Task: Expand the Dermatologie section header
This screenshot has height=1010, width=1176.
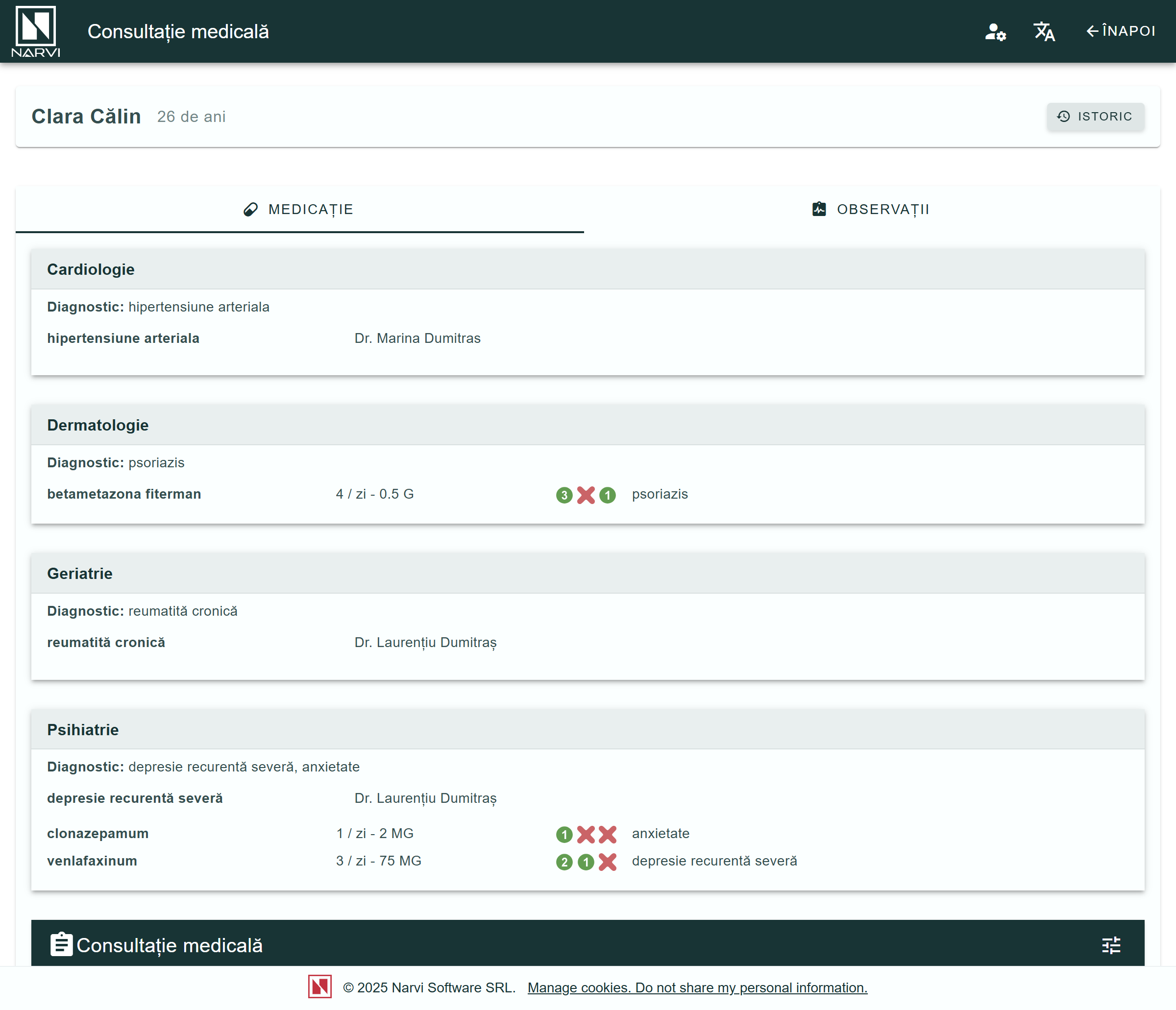Action: pos(588,425)
